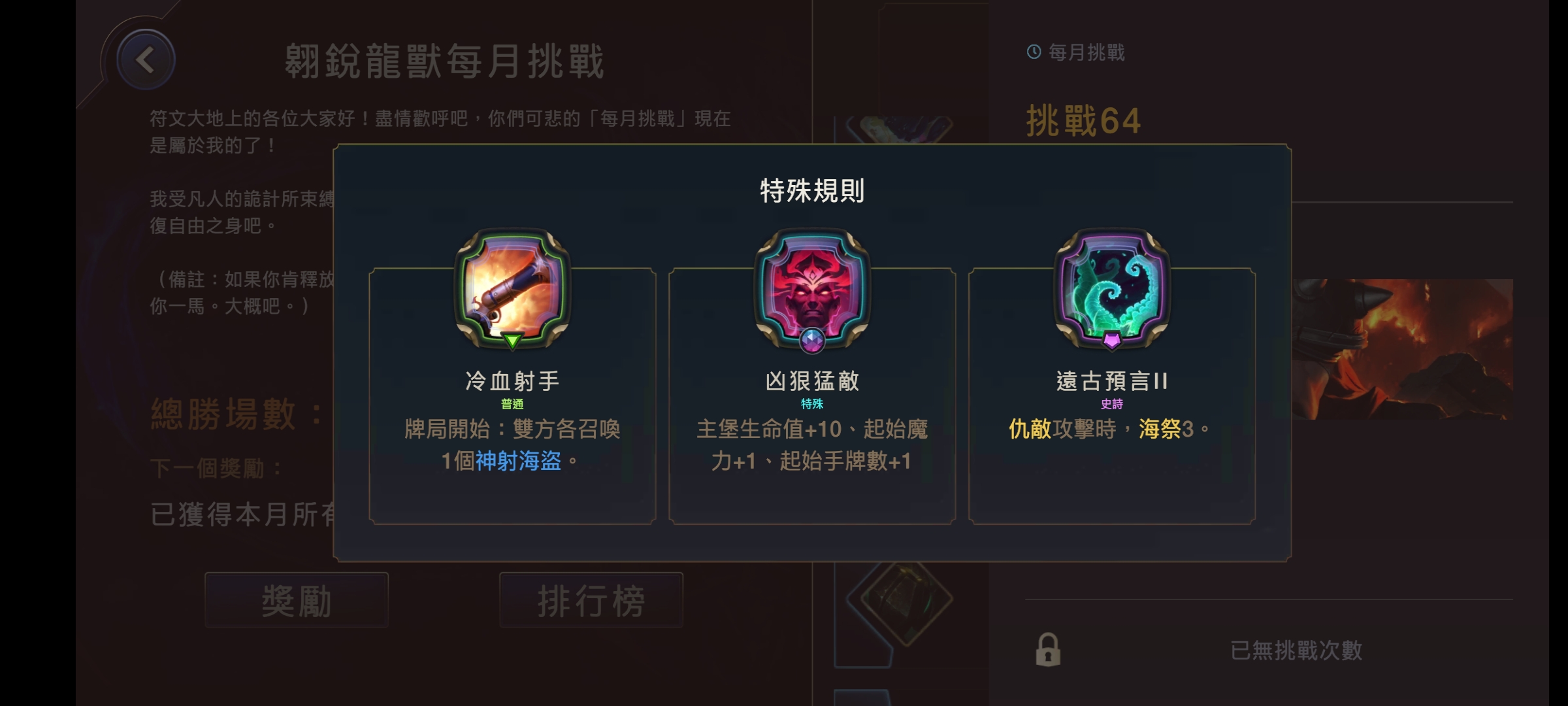The image size is (1568, 706).
Task: Tap the back arrow button
Action: 145,60
